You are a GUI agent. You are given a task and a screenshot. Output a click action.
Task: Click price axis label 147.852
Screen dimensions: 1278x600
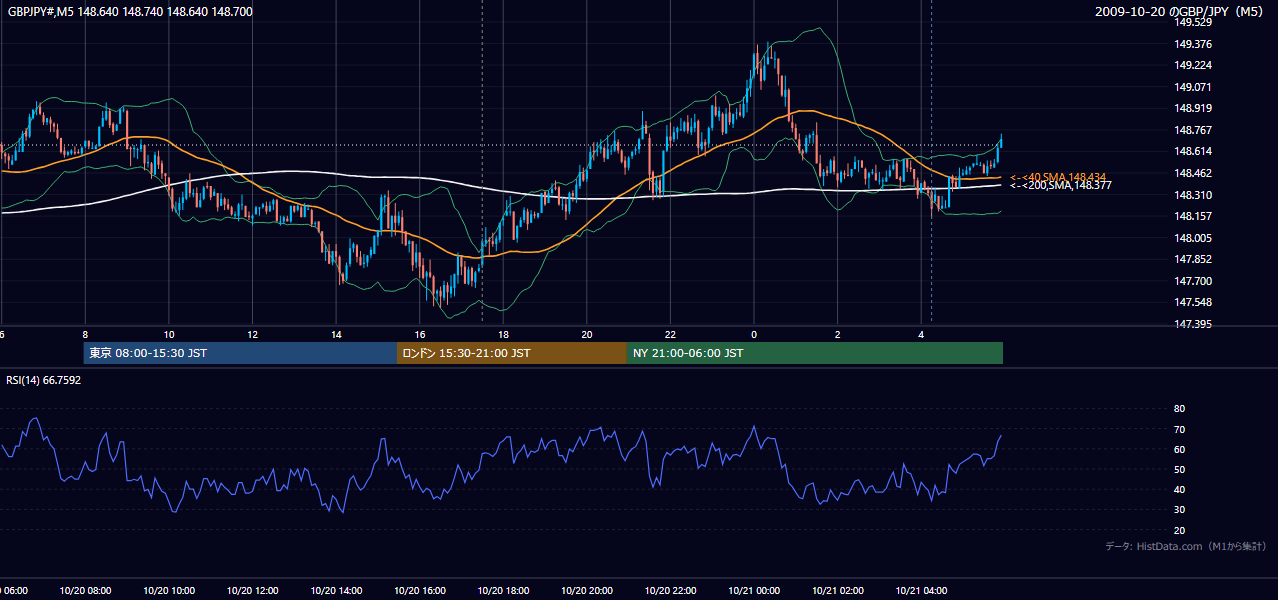pyautogui.click(x=1194, y=259)
